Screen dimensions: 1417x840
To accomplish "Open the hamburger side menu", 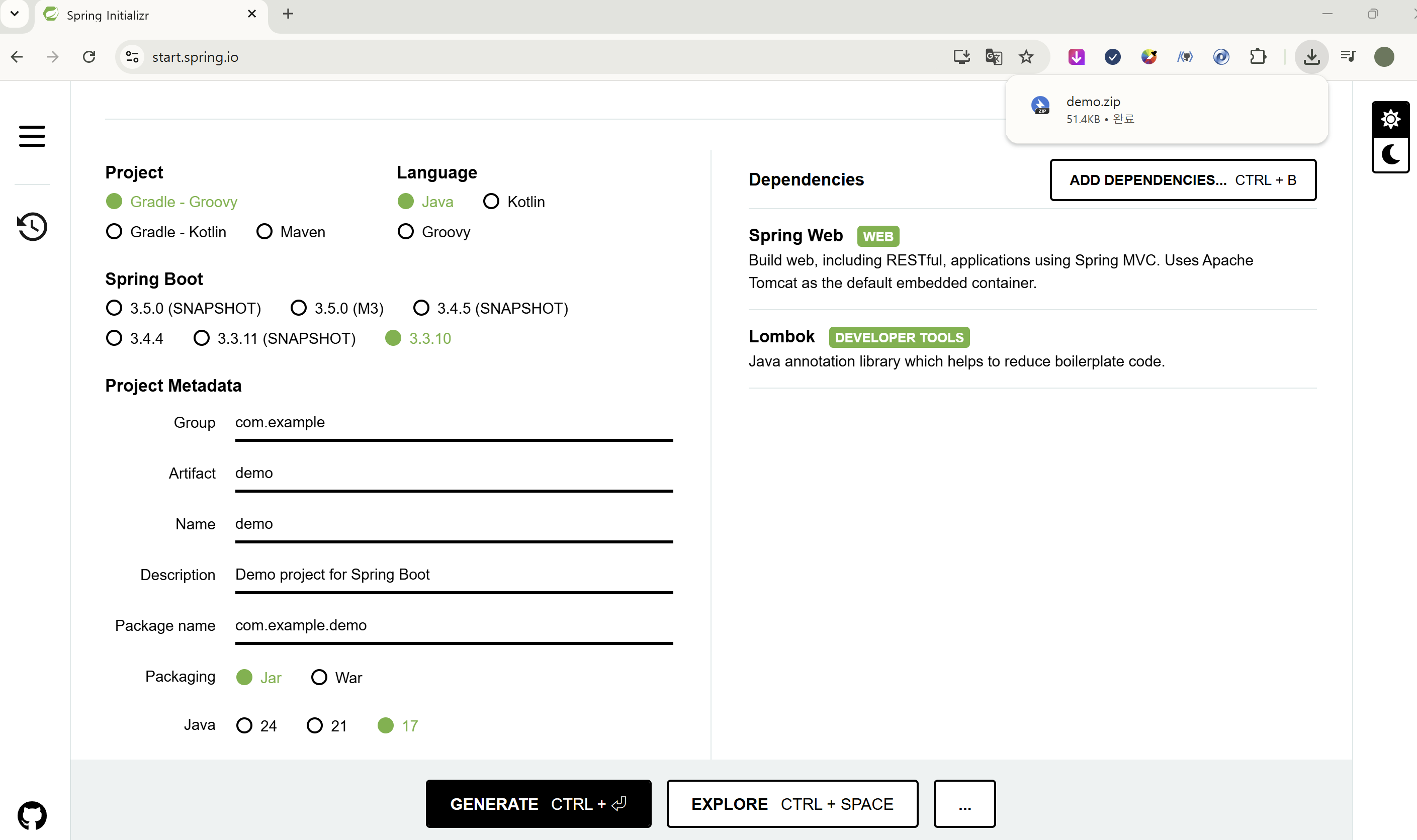I will pos(32,136).
